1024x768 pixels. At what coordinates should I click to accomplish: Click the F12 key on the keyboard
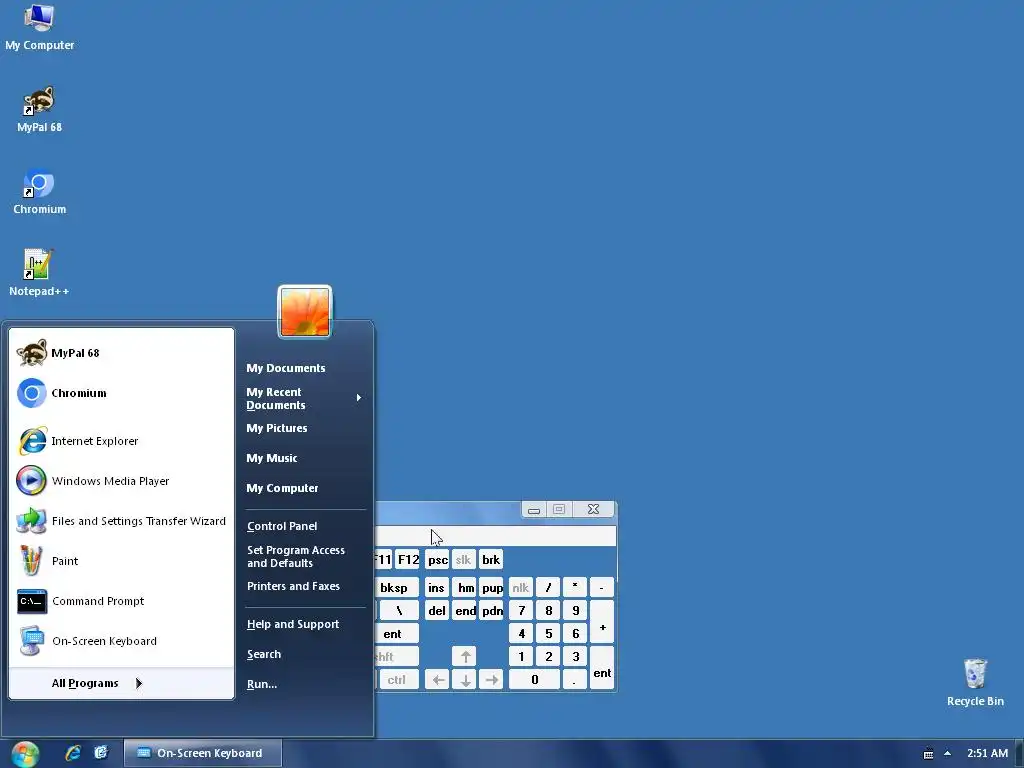pos(408,560)
